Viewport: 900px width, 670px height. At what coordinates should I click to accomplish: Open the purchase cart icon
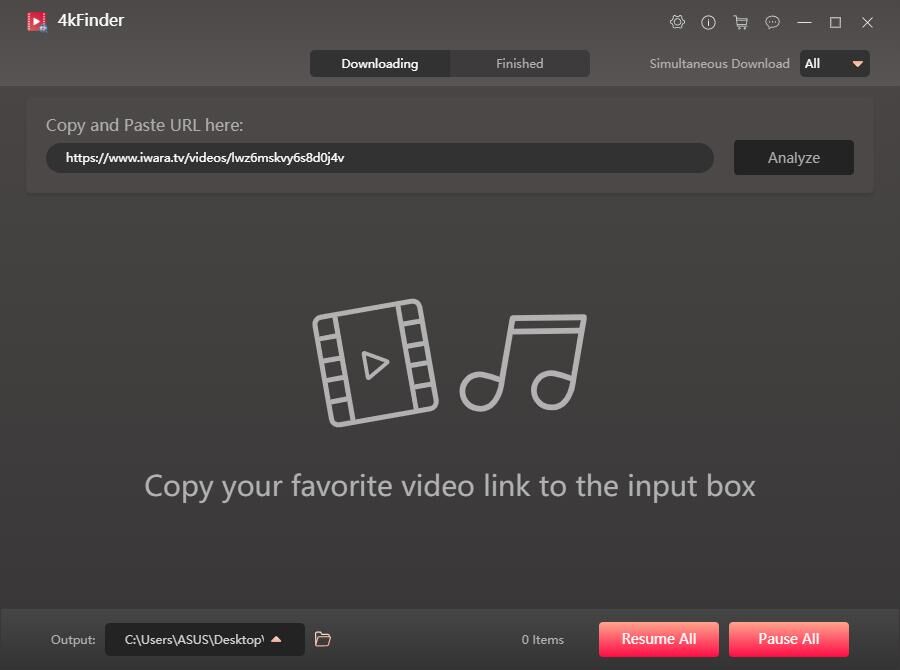point(741,22)
